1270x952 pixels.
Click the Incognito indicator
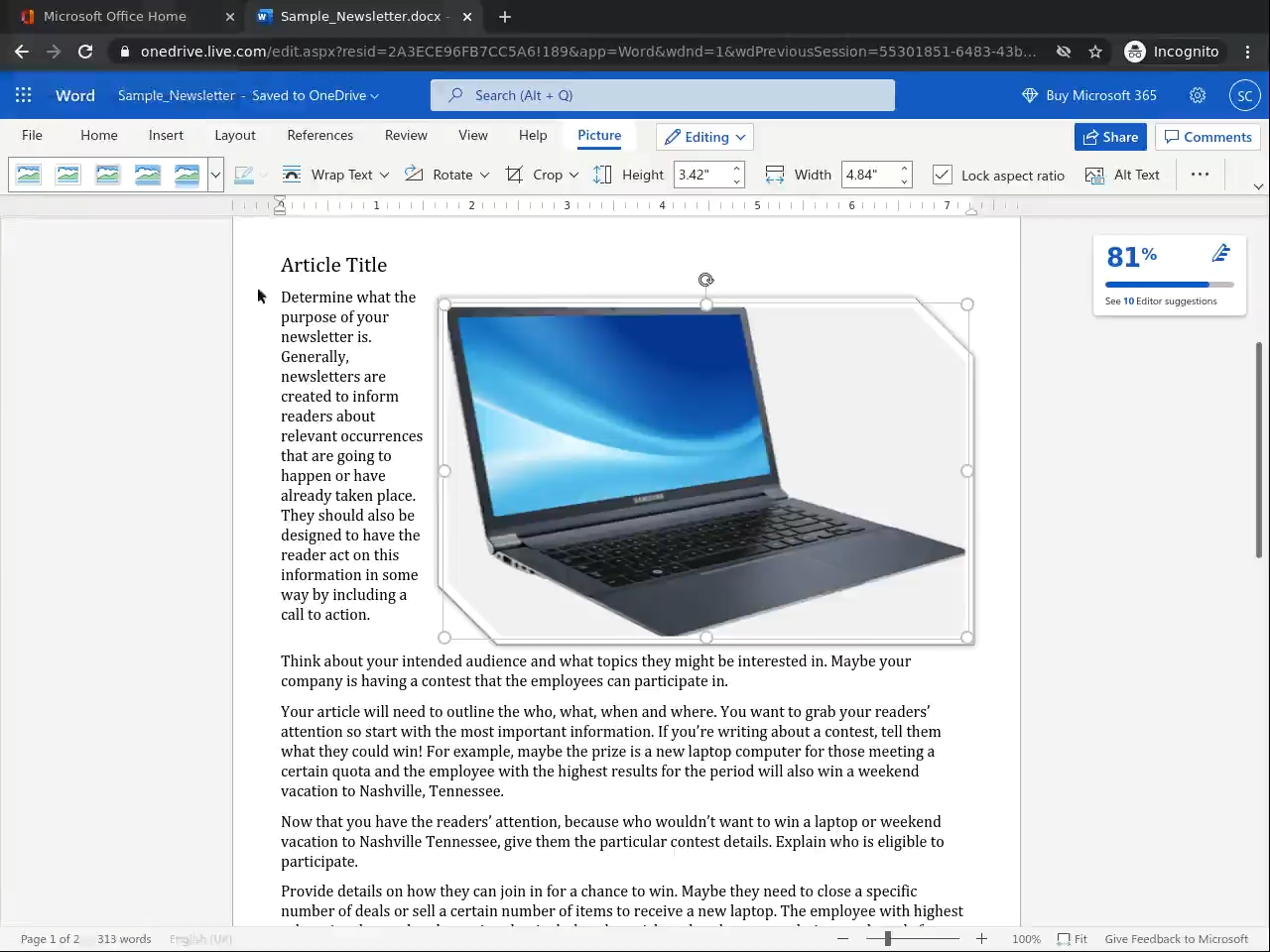tap(1172, 52)
